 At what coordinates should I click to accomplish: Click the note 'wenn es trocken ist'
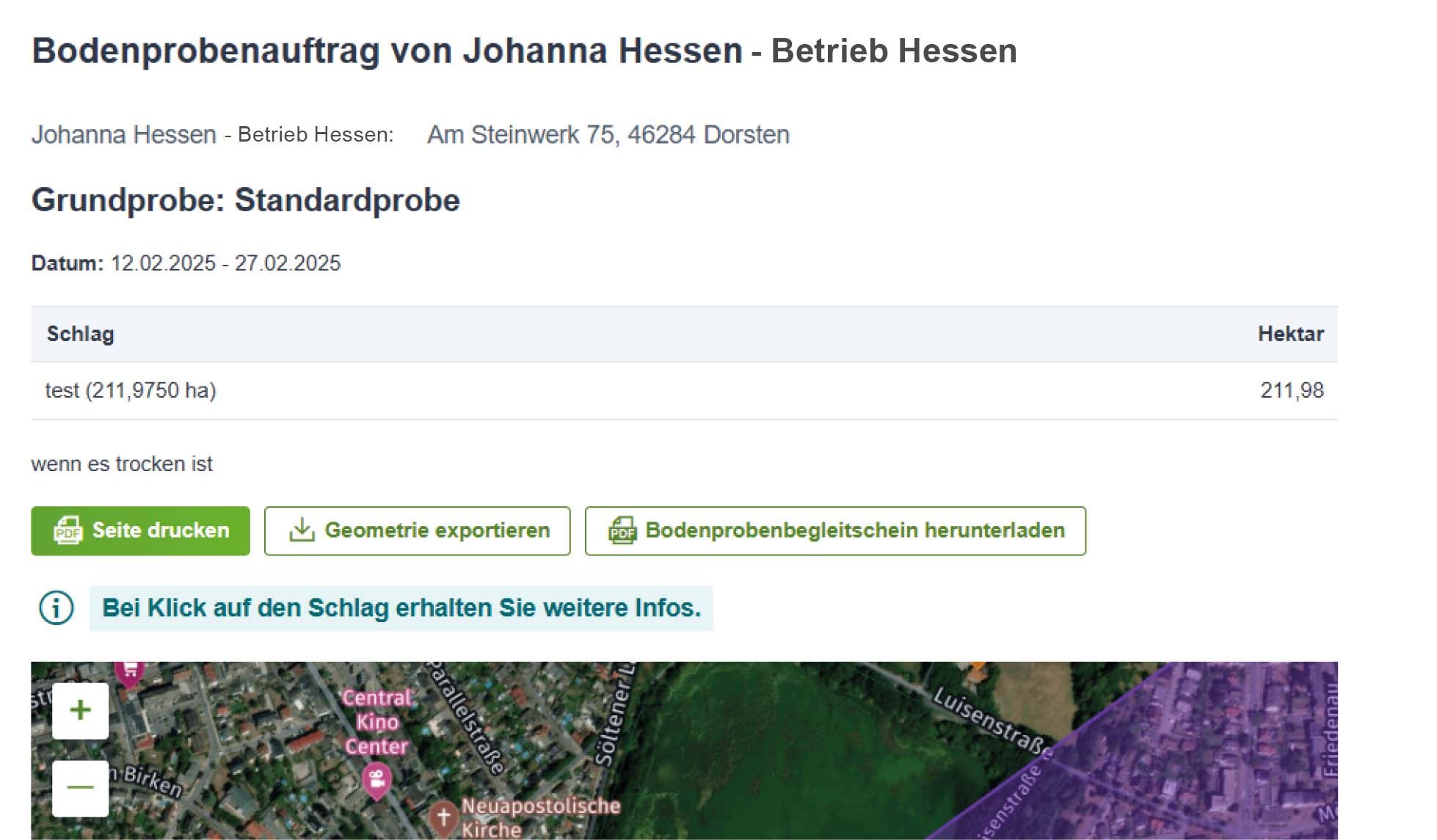[122, 464]
